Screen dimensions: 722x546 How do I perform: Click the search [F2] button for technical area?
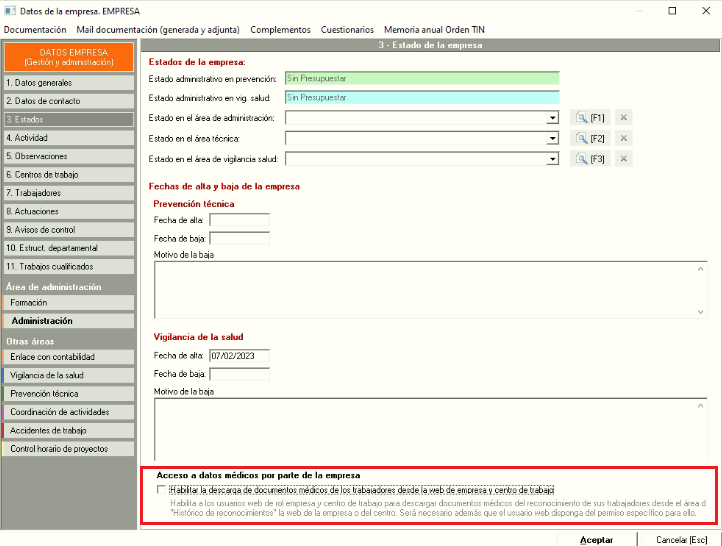pos(588,138)
